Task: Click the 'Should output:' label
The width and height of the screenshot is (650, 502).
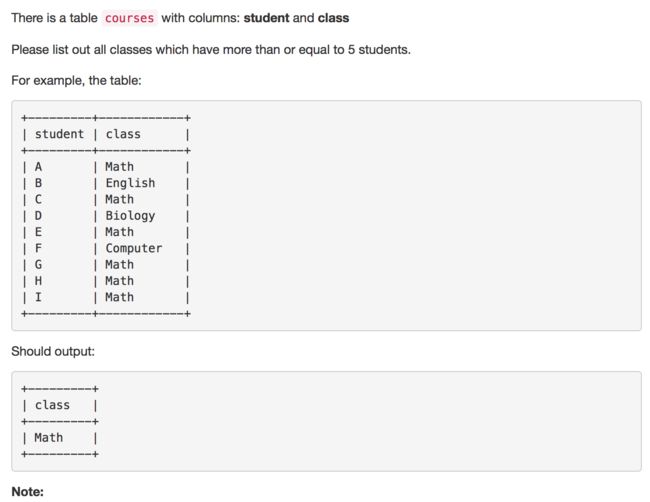Action: [x=53, y=352]
